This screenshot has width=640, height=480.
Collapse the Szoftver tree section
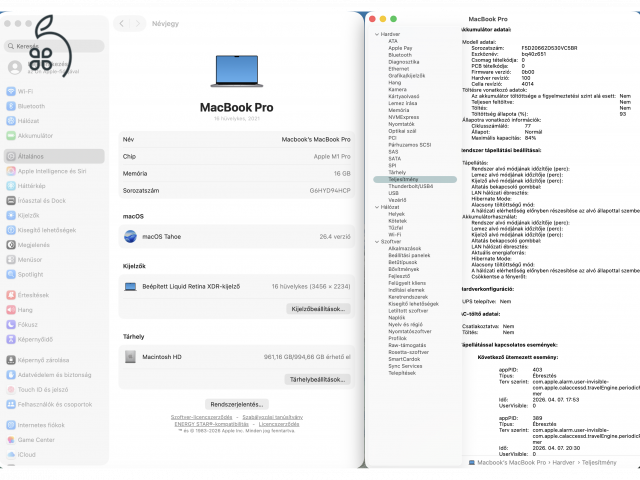[377, 242]
